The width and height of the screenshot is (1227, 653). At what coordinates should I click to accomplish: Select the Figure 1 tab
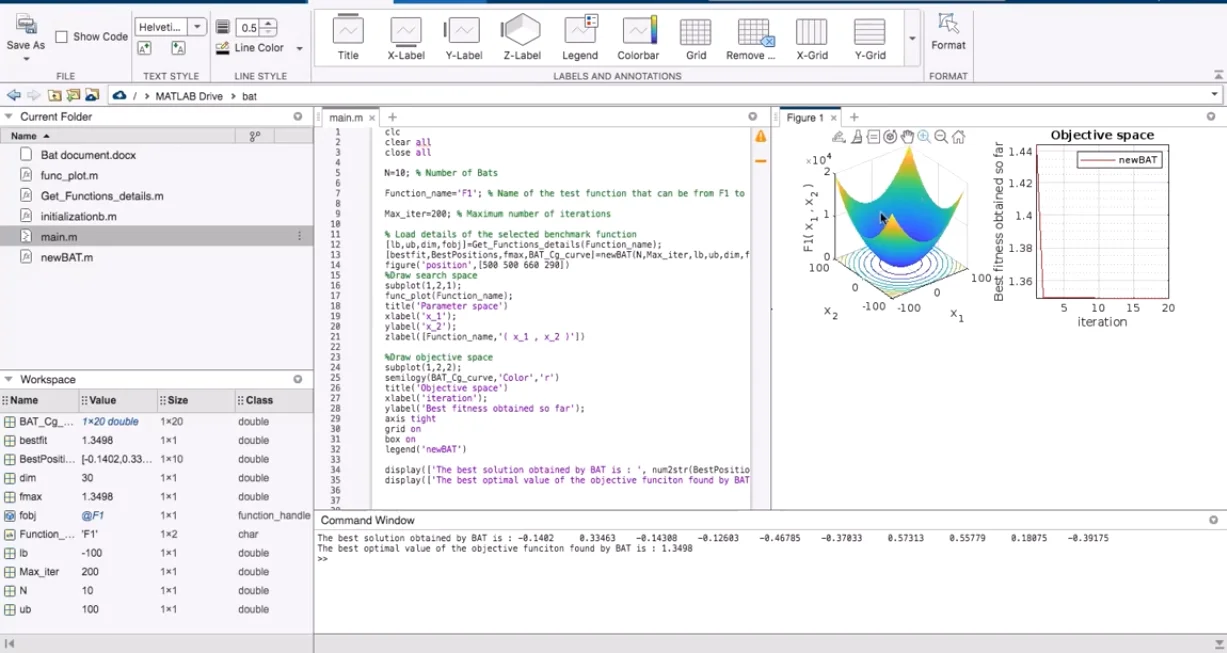point(805,117)
